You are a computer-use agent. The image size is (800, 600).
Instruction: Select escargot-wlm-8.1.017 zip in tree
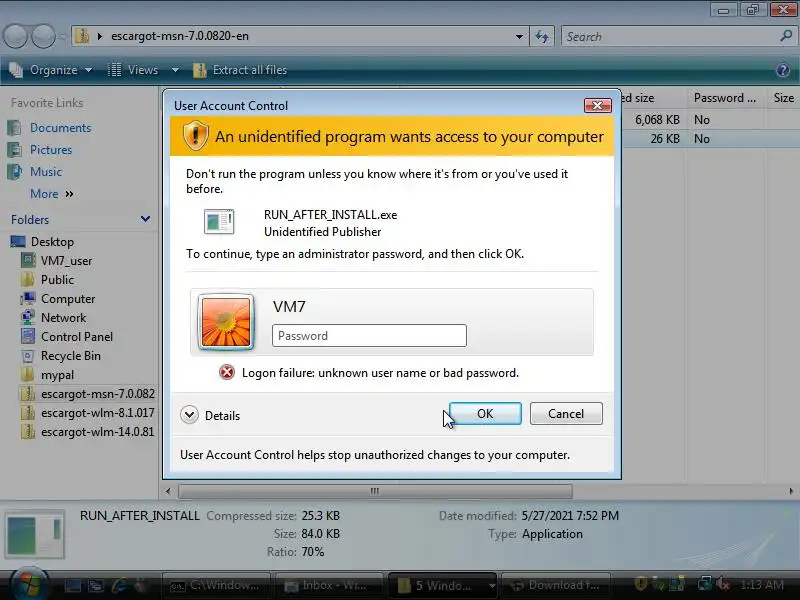pos(97,412)
